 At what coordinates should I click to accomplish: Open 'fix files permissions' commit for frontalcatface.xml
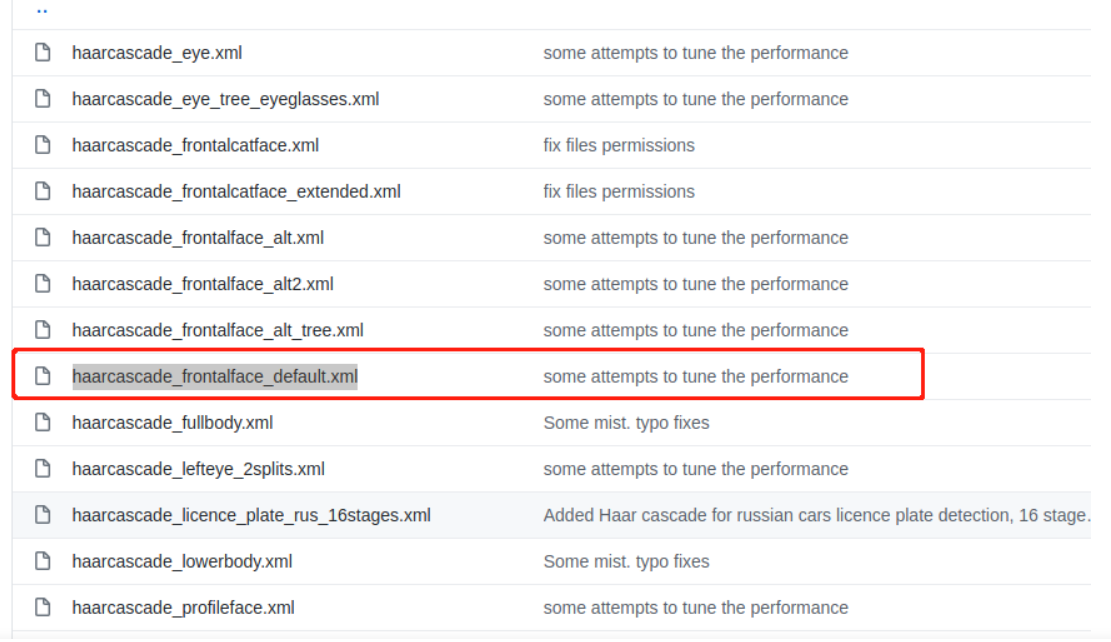pyautogui.click(x=619, y=145)
